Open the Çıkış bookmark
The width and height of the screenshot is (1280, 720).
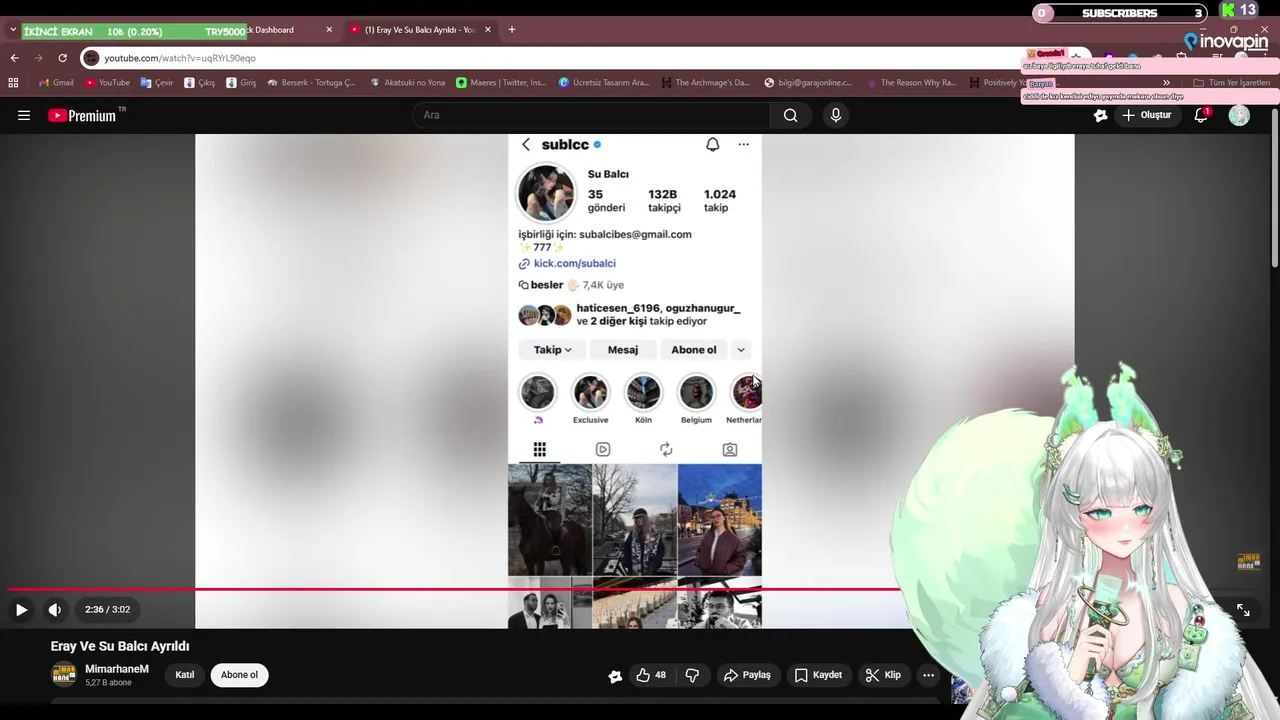pos(200,83)
